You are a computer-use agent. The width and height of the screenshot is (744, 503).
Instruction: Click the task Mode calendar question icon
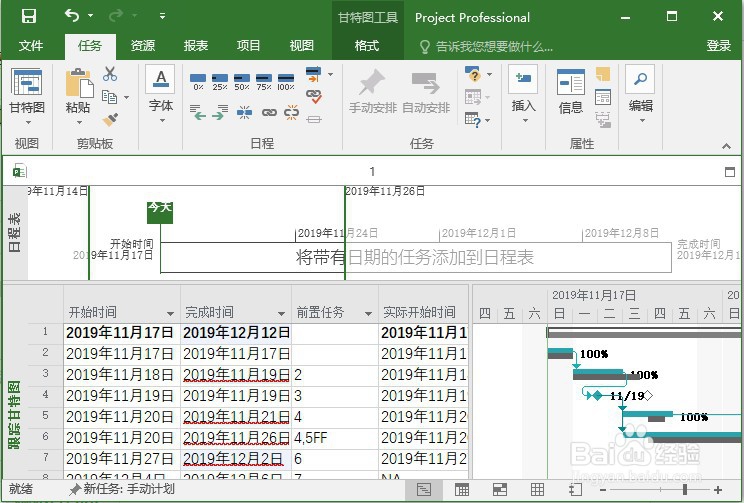473,119
